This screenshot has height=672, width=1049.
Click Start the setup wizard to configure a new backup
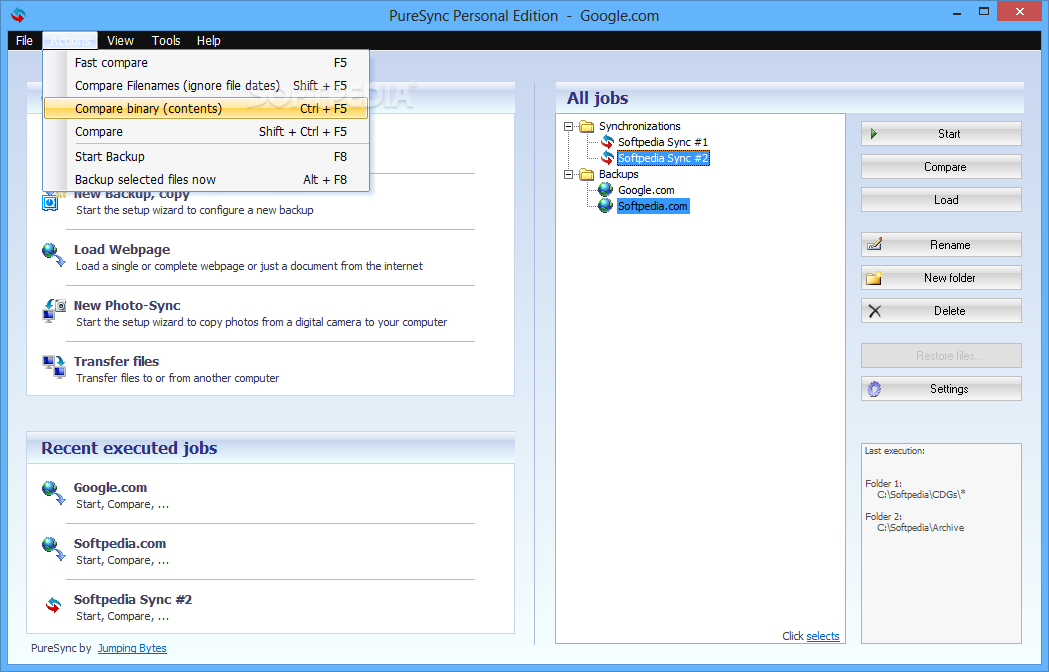point(195,210)
